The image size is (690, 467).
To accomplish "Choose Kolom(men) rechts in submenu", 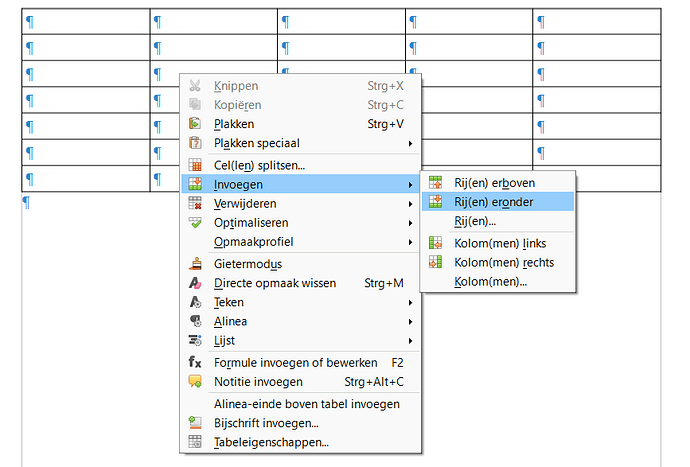I will pos(498,262).
